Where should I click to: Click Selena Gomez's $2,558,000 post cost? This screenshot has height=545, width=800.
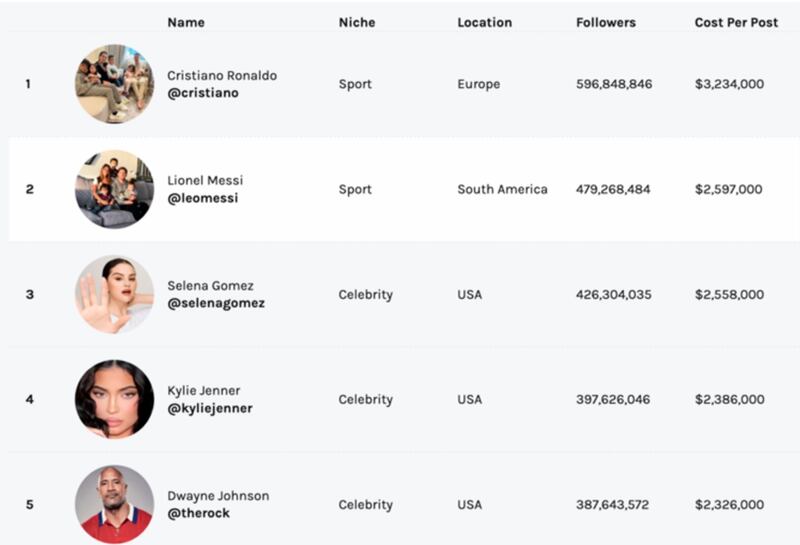pos(729,294)
